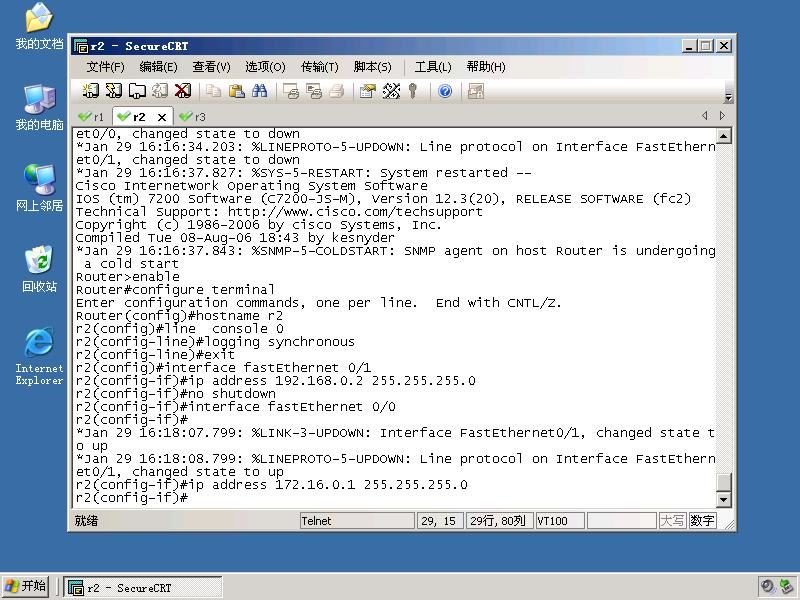The height and width of the screenshot is (600, 800).
Task: Click terminal scrollbar up arrow
Action: click(x=723, y=136)
